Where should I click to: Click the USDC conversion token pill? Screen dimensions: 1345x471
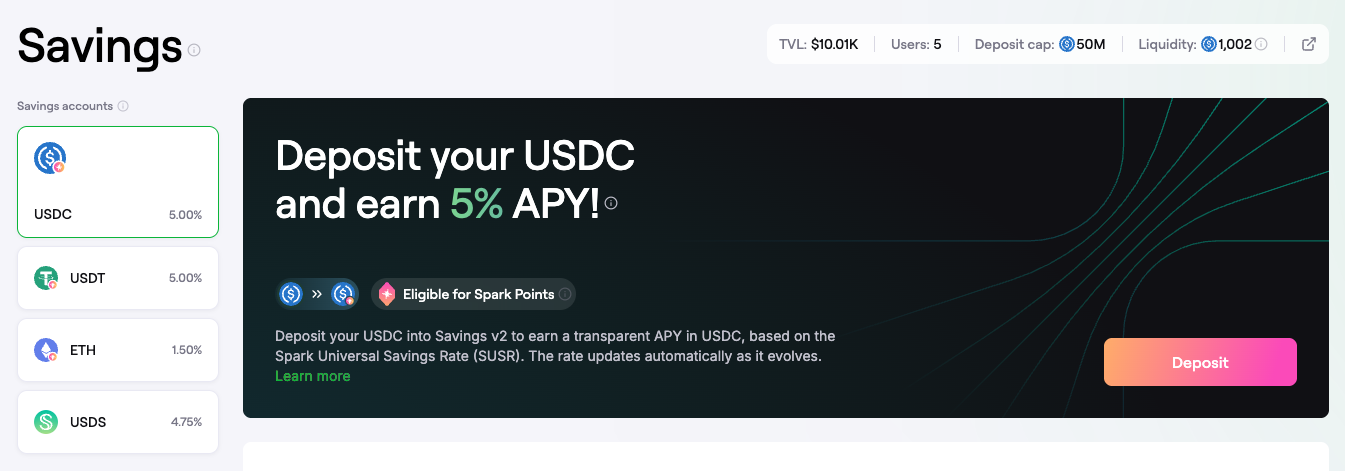click(318, 294)
